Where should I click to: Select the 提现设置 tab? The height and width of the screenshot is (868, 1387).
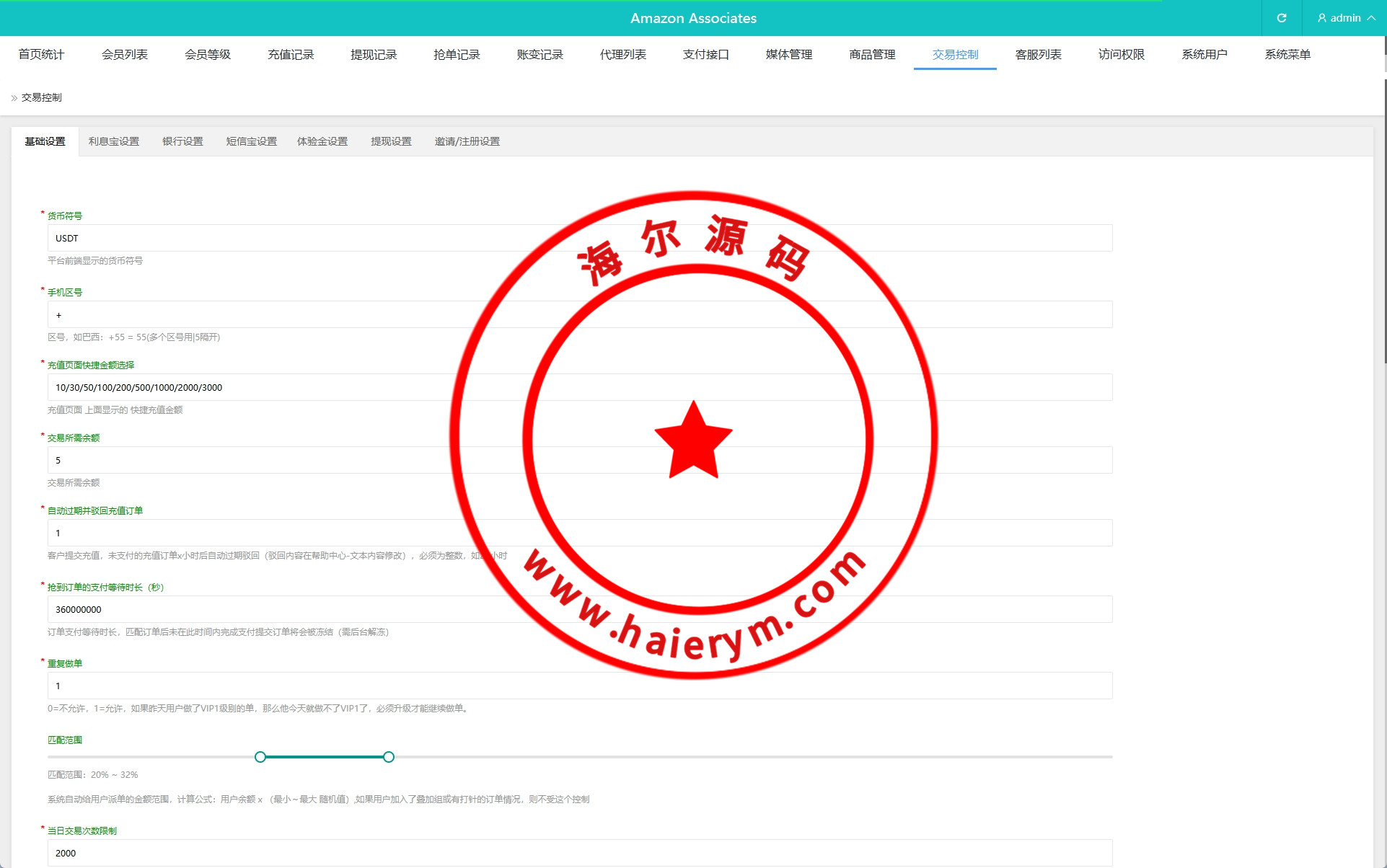click(391, 141)
